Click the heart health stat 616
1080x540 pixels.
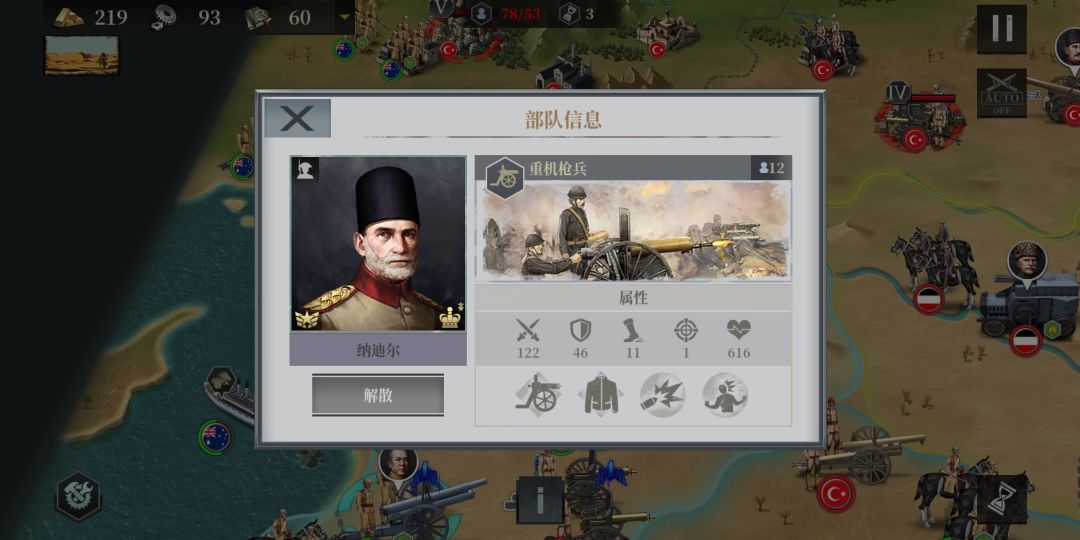(738, 338)
